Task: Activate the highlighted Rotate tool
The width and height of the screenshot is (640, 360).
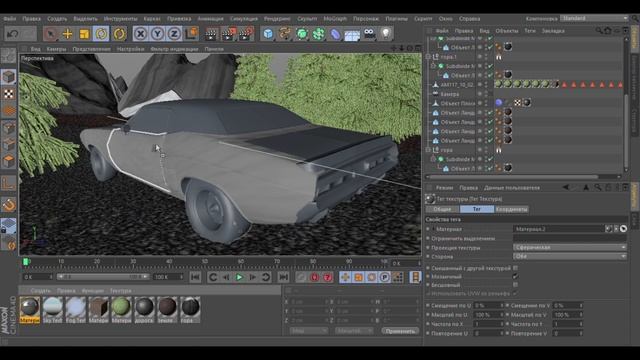Action: tap(101, 33)
